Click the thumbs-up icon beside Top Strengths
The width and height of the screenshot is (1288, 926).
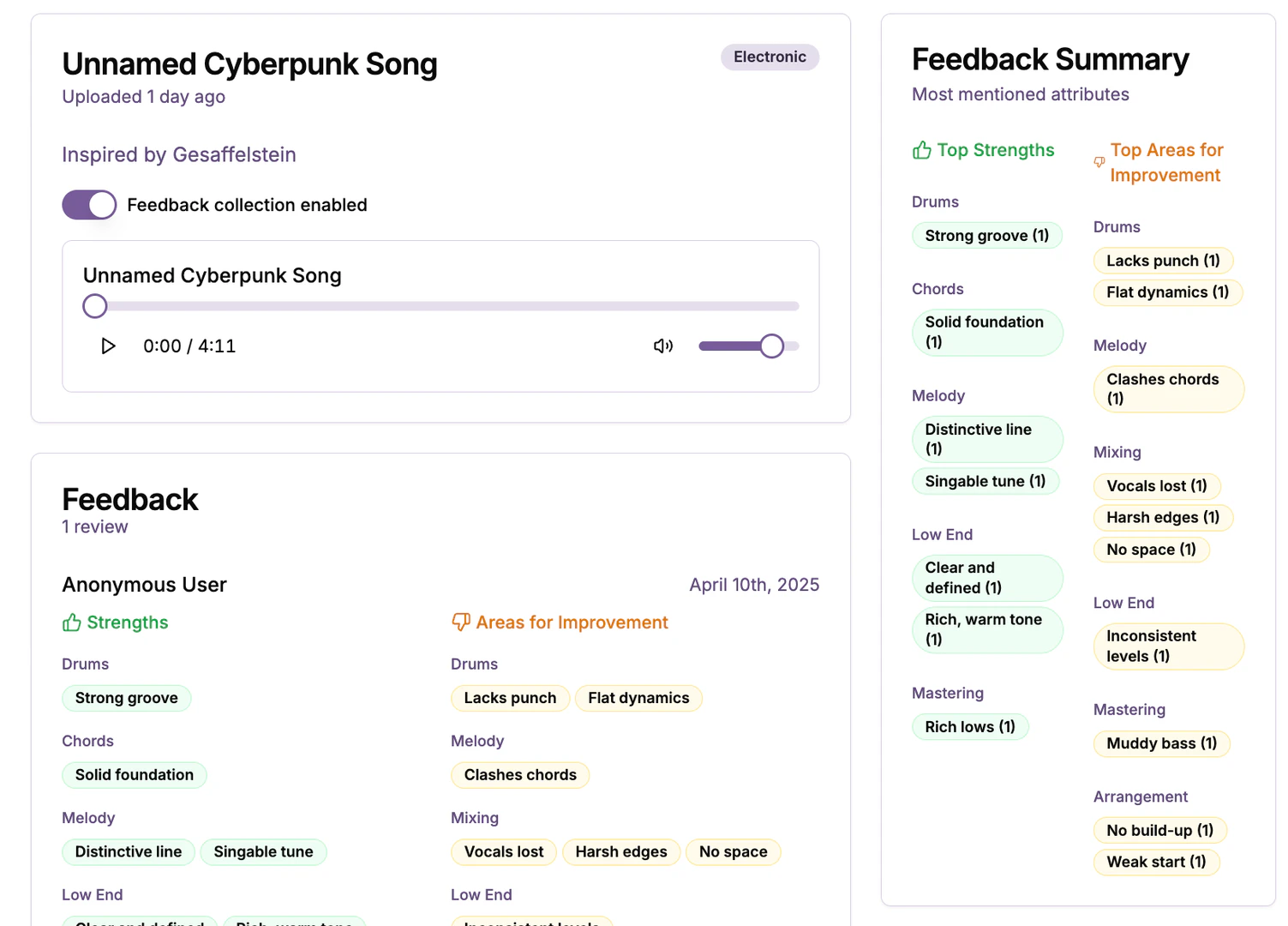click(921, 149)
